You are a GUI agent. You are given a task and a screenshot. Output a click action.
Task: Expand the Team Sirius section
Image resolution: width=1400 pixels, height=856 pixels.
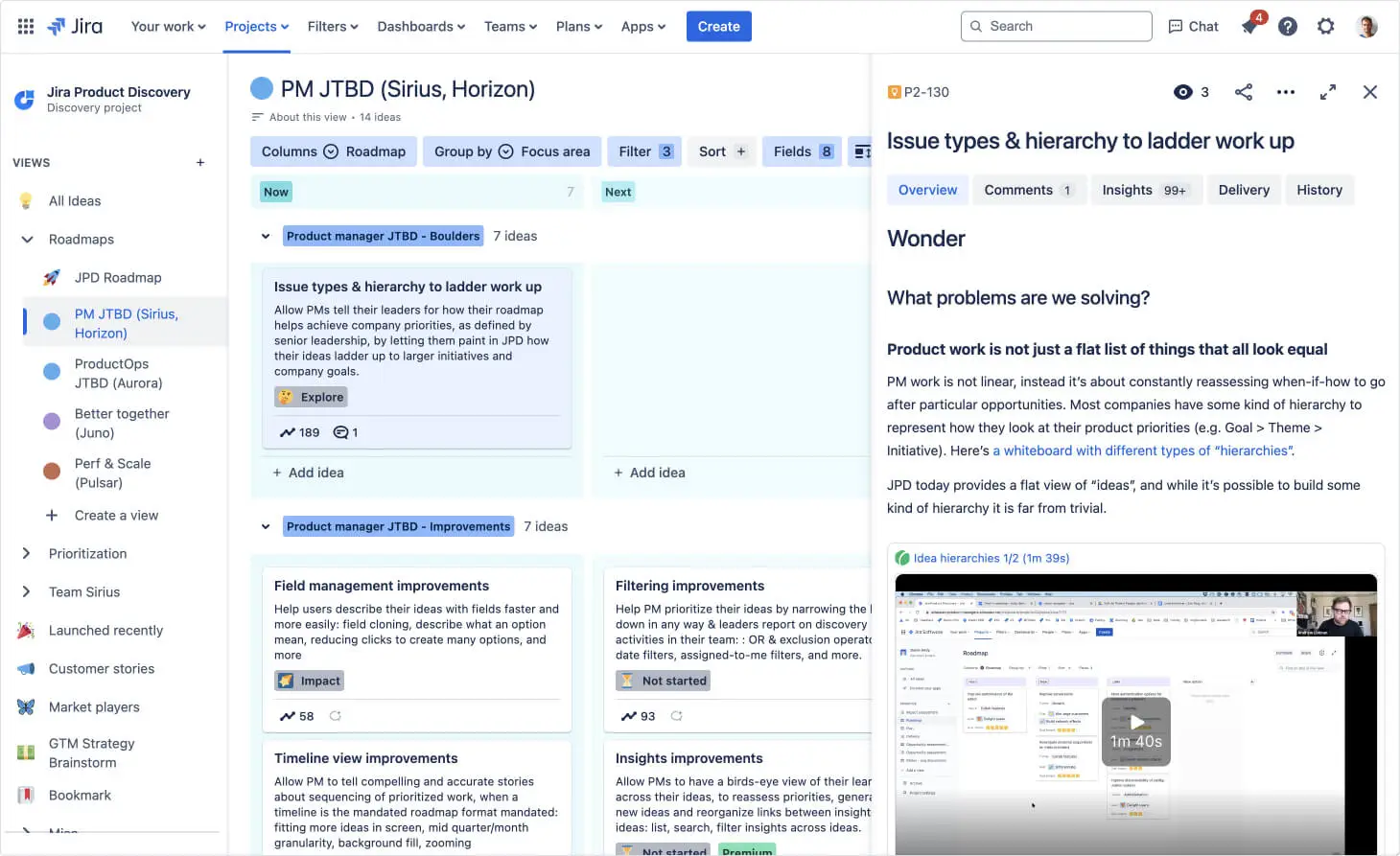pyautogui.click(x=27, y=591)
